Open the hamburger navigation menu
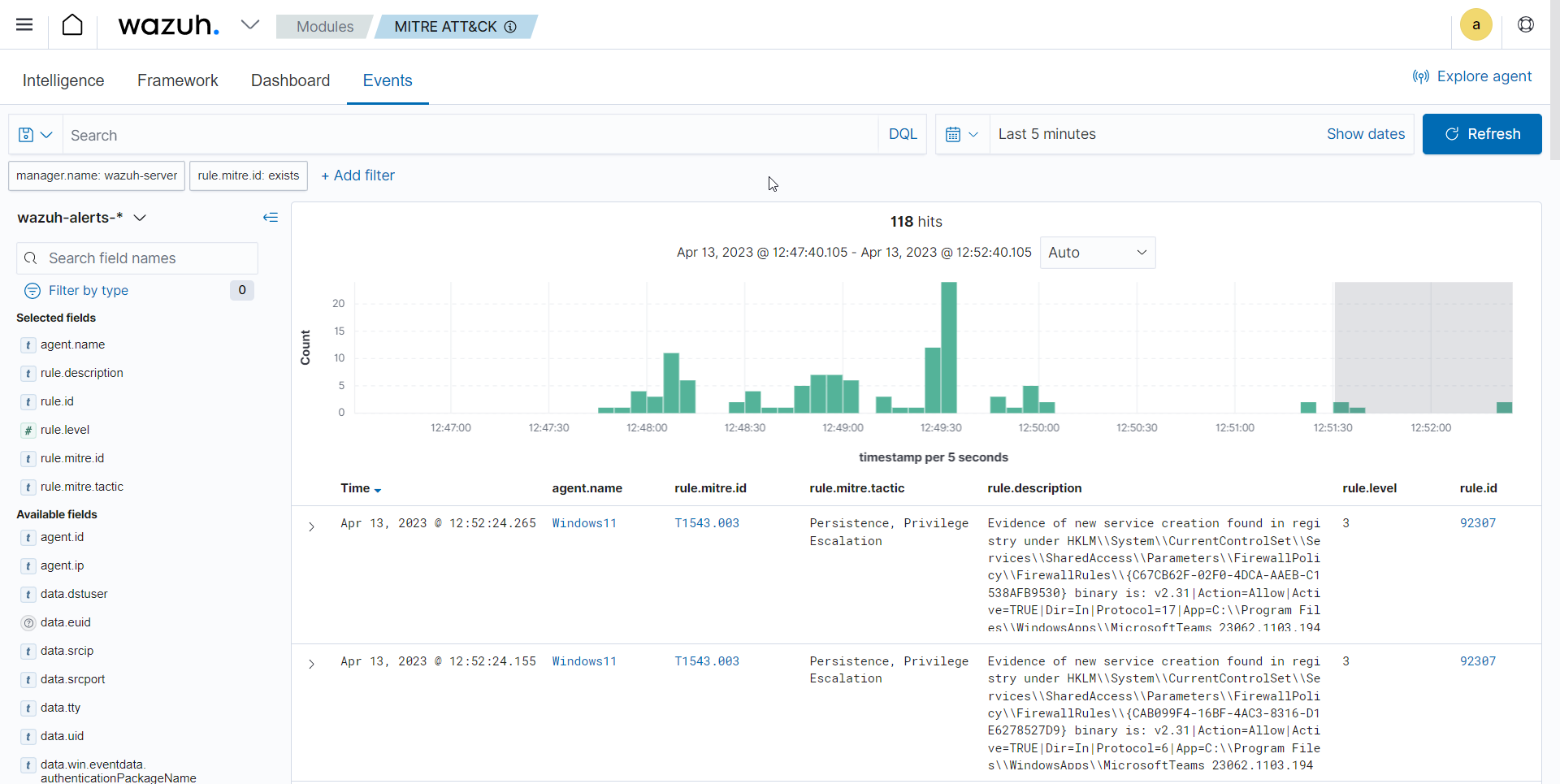 pos(24,24)
